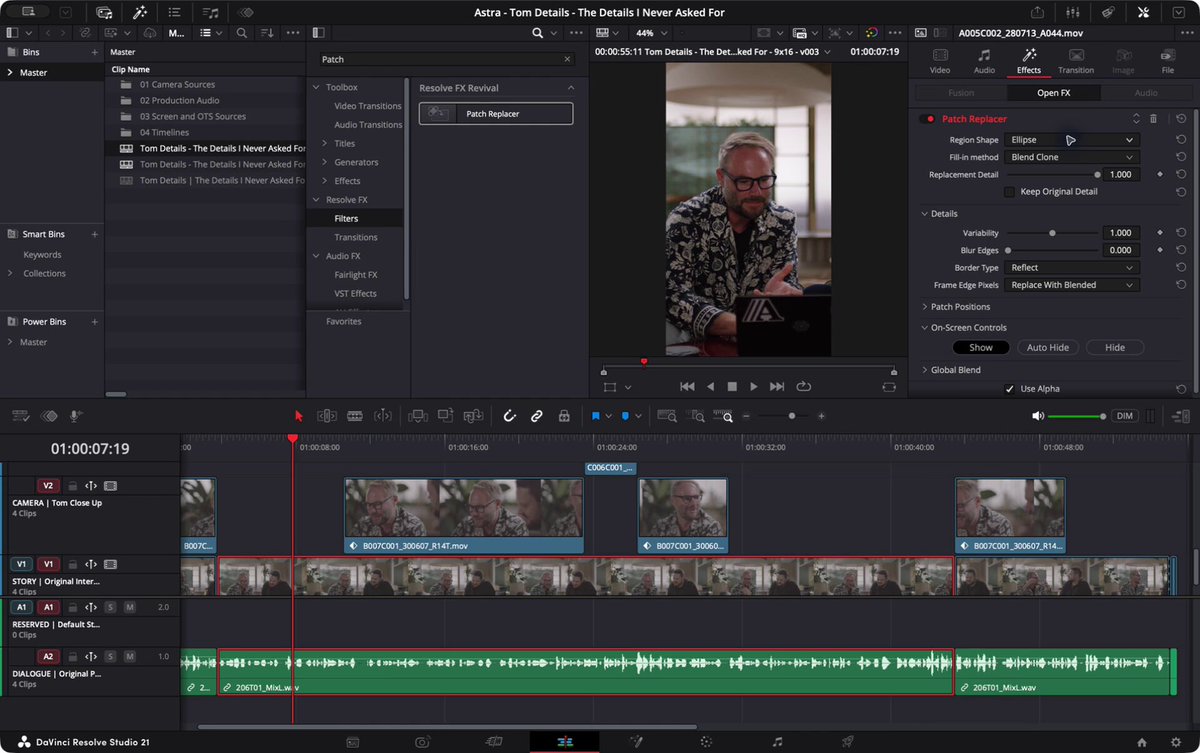Solo the A1 RESERVED audio track
This screenshot has height=753, width=1200.
(110, 607)
